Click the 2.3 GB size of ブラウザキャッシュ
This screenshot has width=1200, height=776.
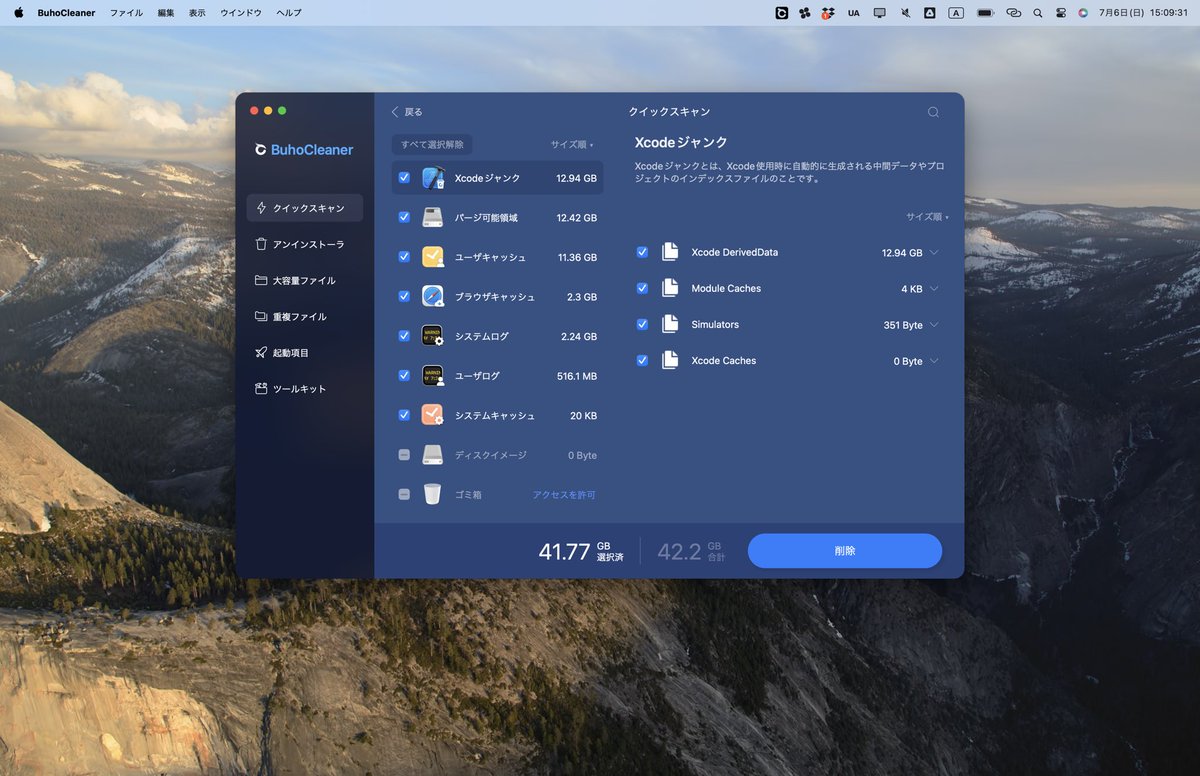[582, 297]
